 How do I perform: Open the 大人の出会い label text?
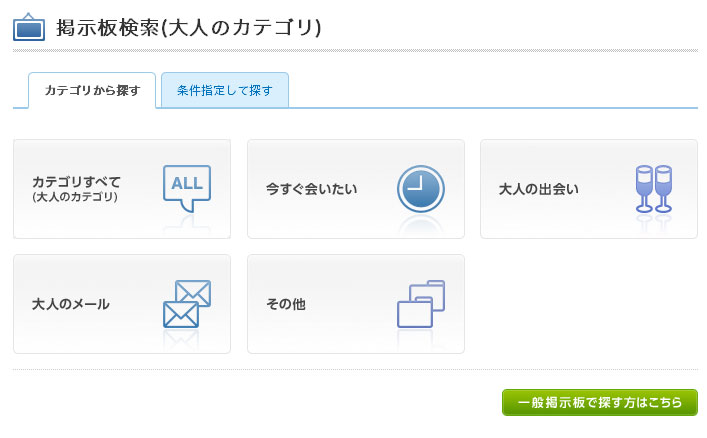538,189
